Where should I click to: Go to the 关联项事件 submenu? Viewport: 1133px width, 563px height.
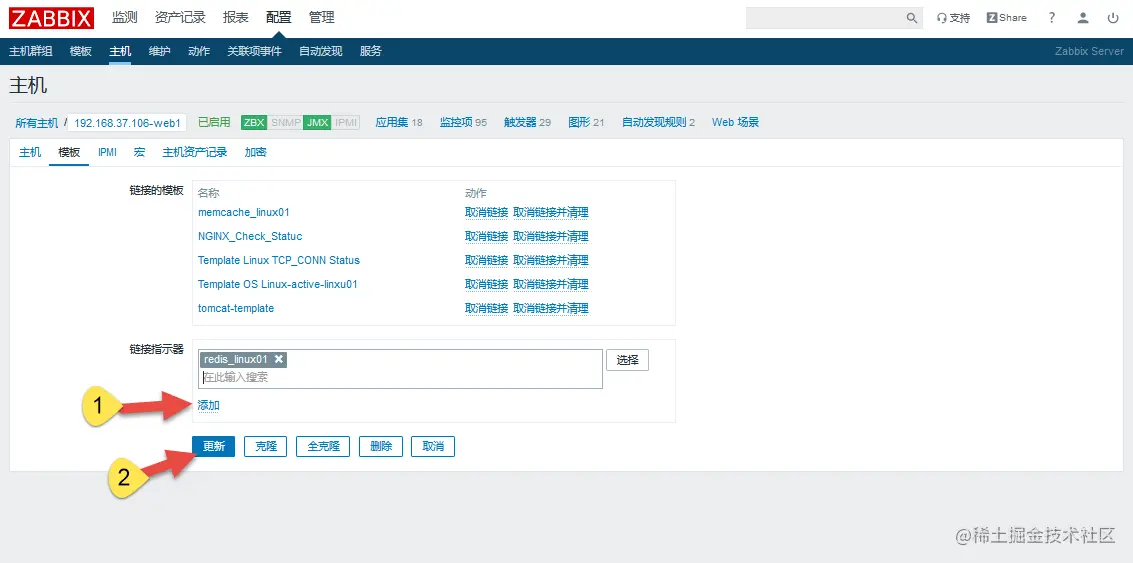point(254,51)
